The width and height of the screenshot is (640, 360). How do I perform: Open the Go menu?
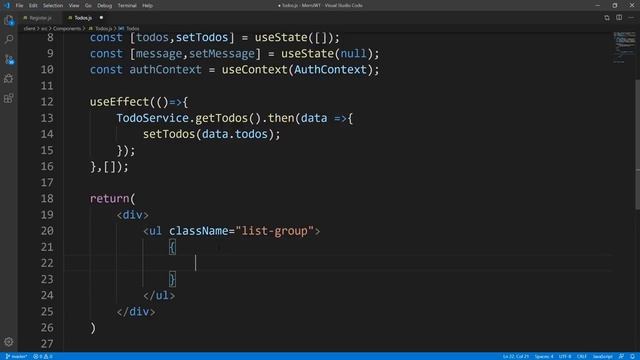coord(88,5)
